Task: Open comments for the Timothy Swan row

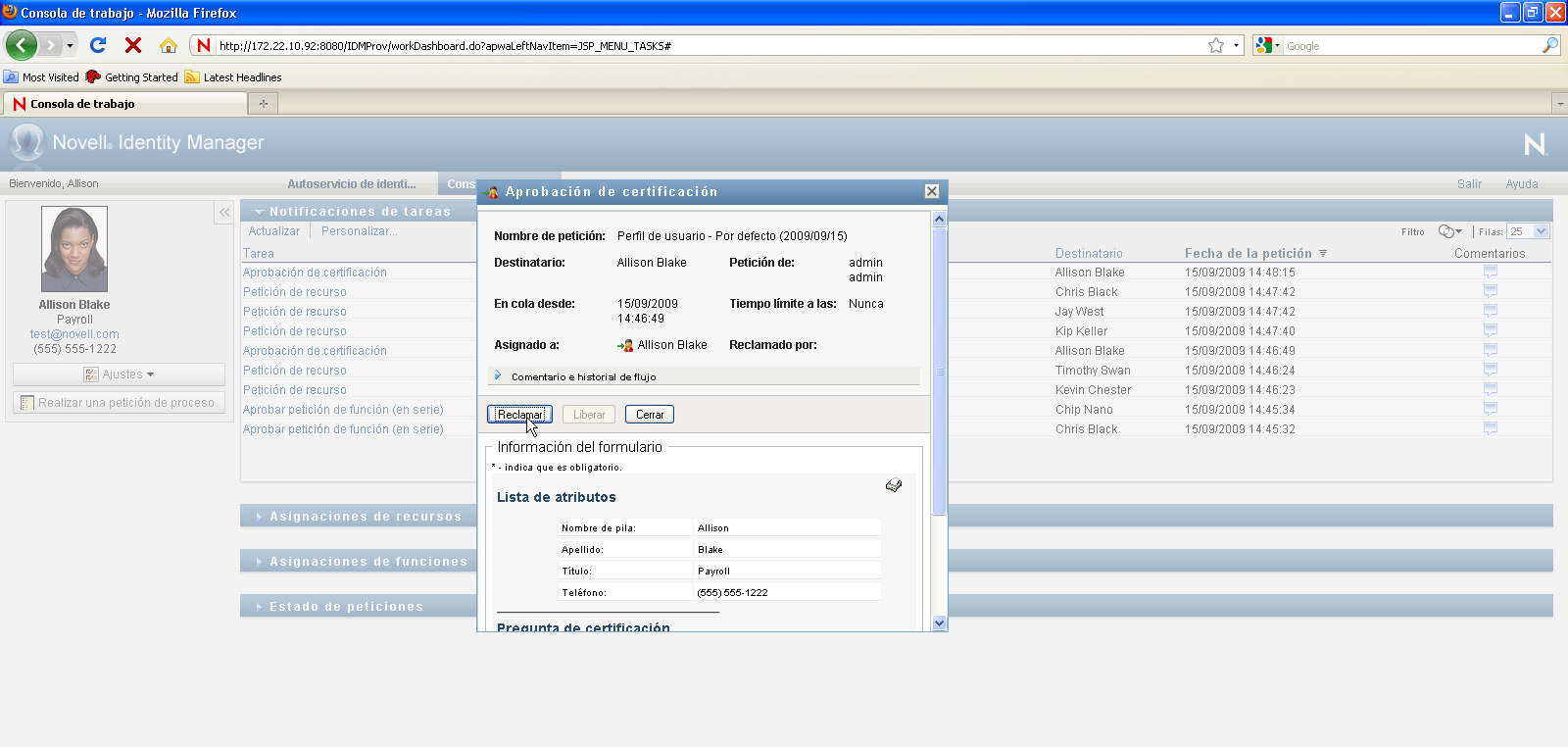Action: click(1491, 370)
